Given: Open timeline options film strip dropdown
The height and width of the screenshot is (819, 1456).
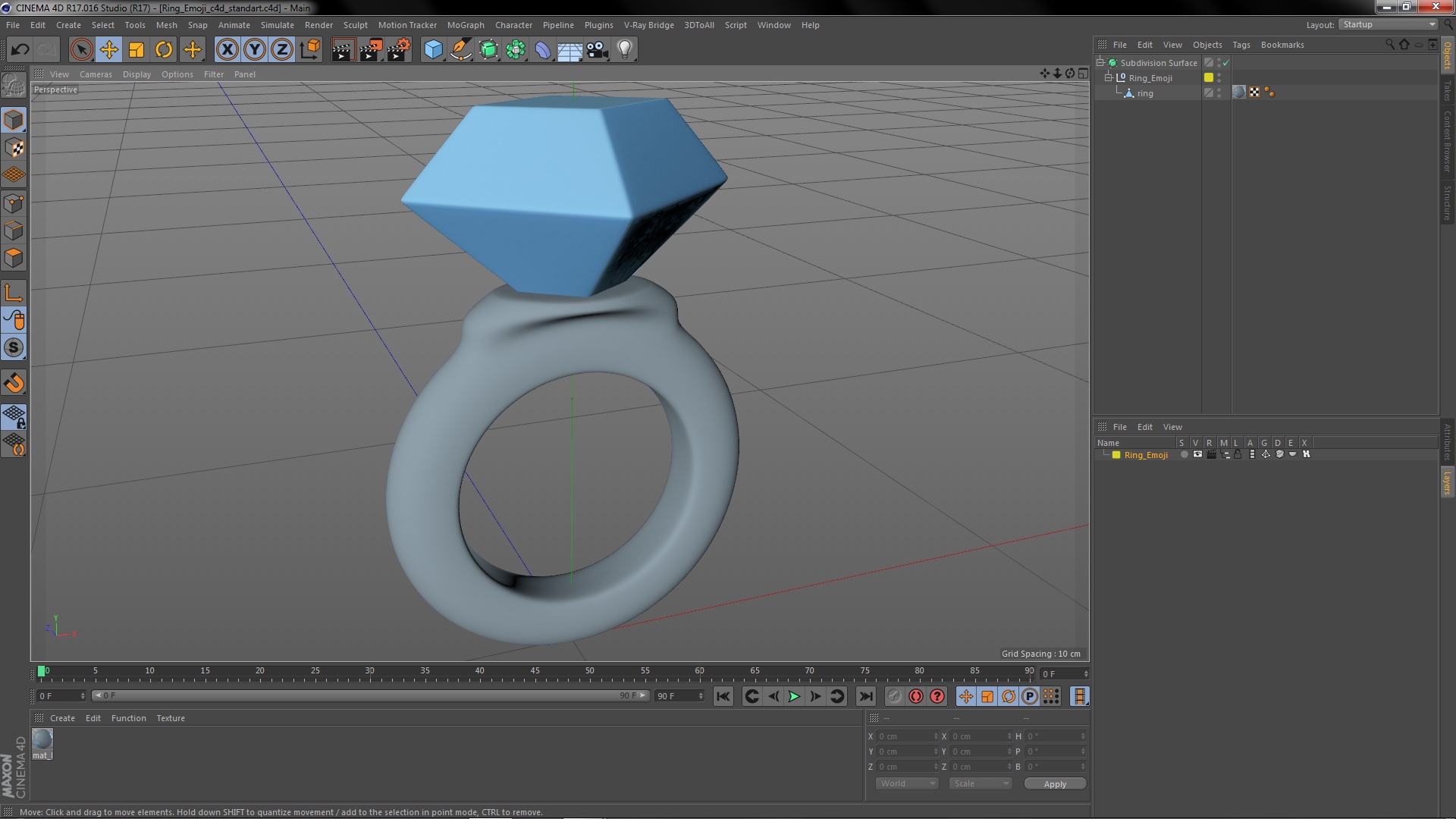Looking at the screenshot, I should tap(1080, 696).
